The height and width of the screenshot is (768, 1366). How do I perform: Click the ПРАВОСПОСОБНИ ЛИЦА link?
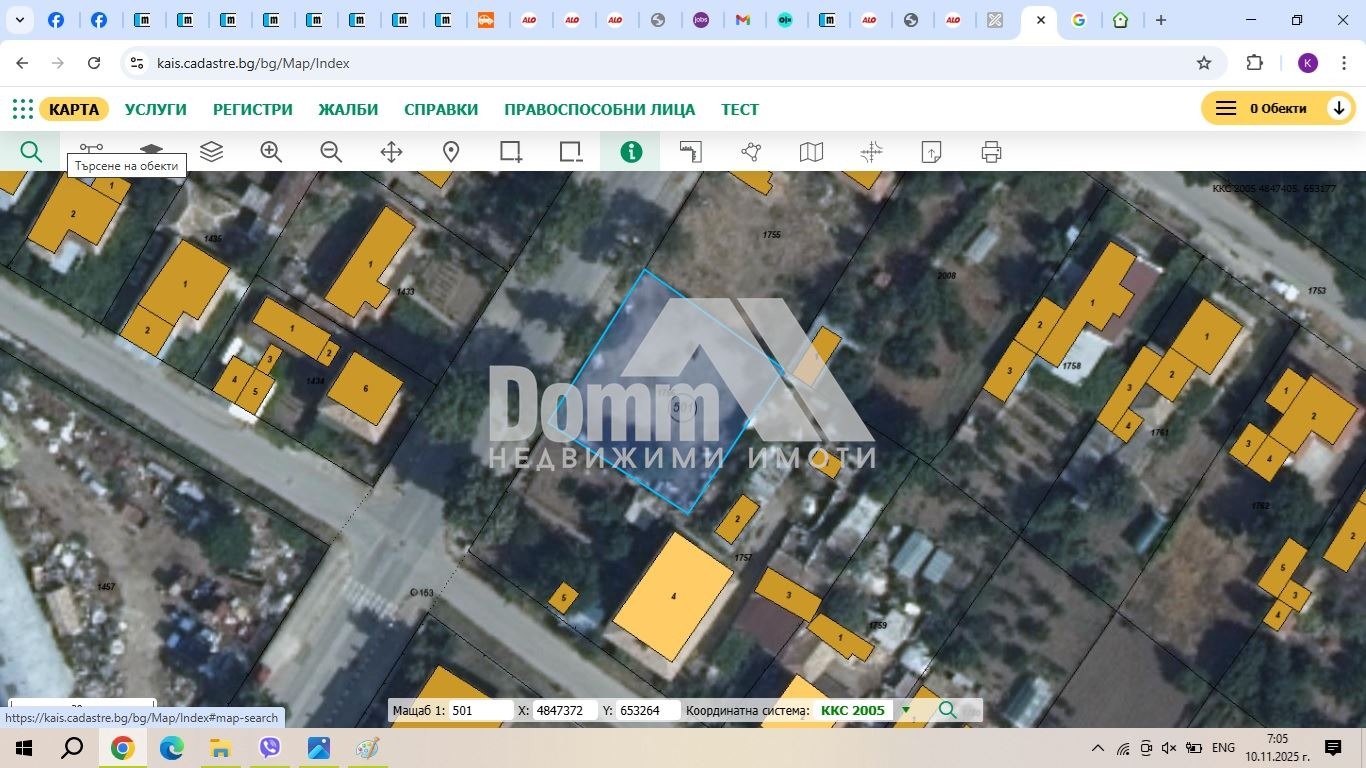point(599,109)
